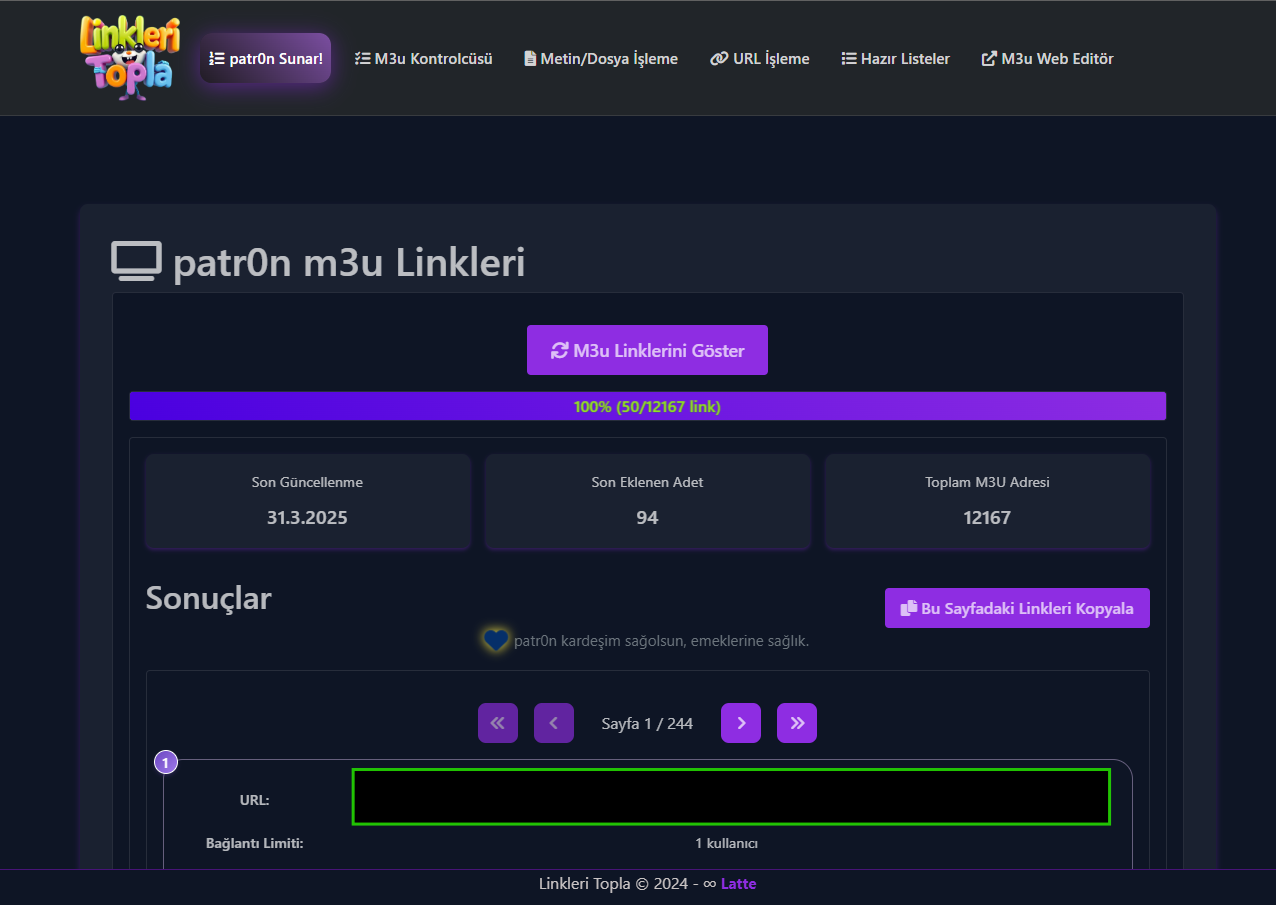Go to the previous page with the left arrow
Image resolution: width=1276 pixels, height=905 pixels.
click(554, 723)
